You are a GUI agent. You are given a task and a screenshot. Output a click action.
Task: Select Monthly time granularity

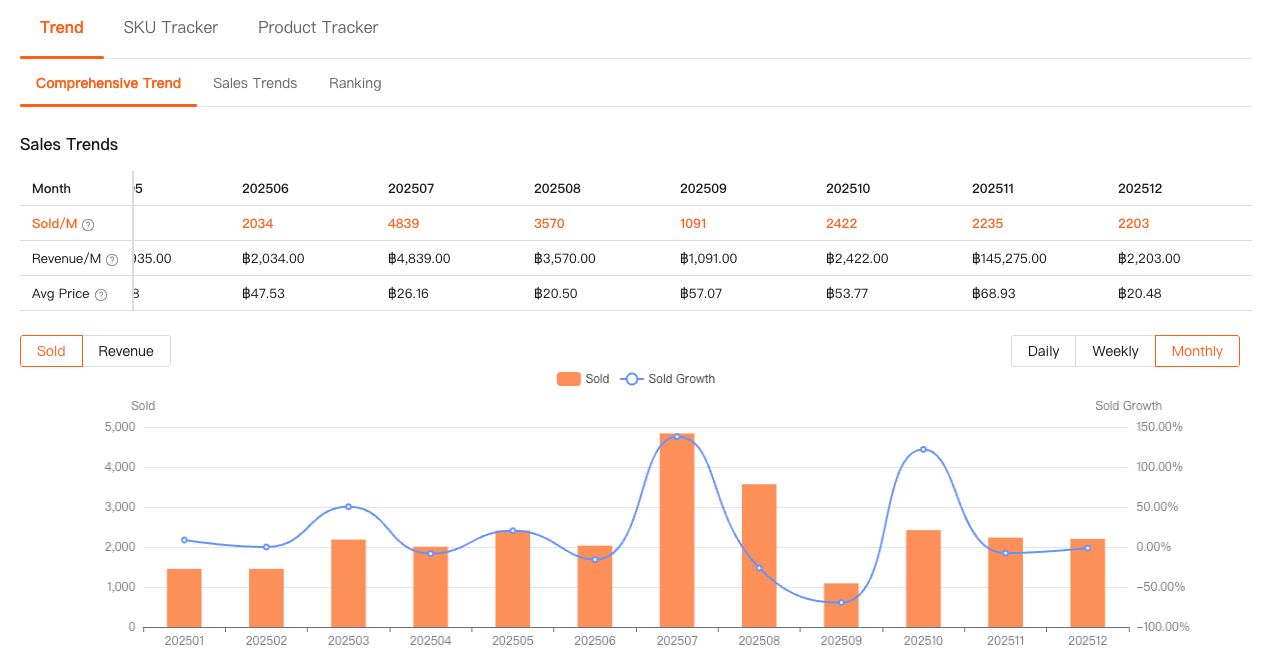pos(1197,351)
